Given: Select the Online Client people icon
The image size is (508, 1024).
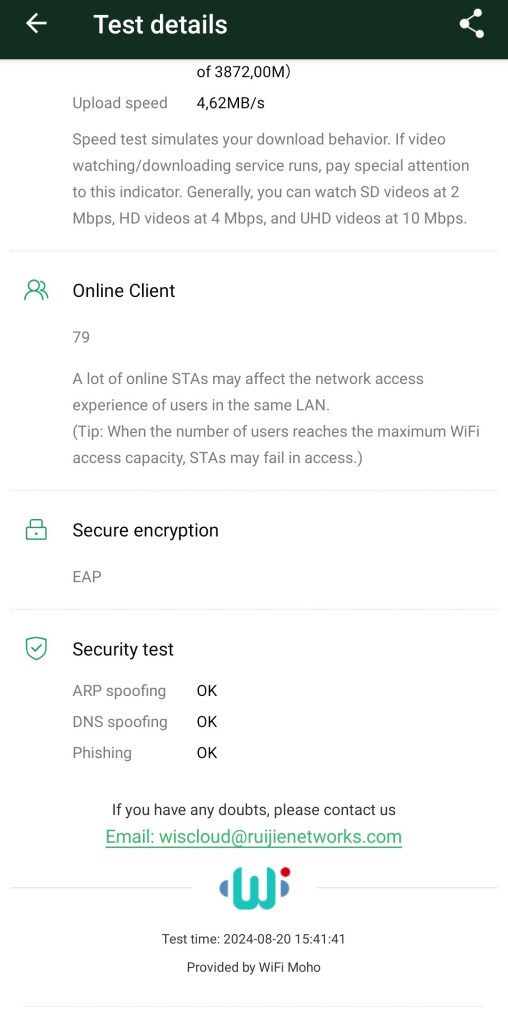Looking at the screenshot, I should [x=36, y=290].
